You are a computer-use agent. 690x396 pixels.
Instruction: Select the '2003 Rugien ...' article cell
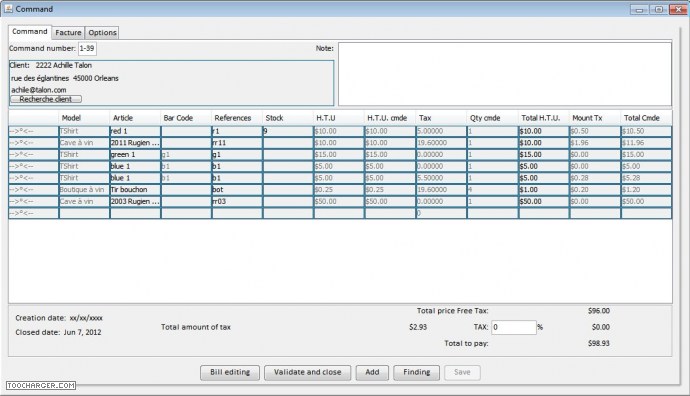[135, 202]
